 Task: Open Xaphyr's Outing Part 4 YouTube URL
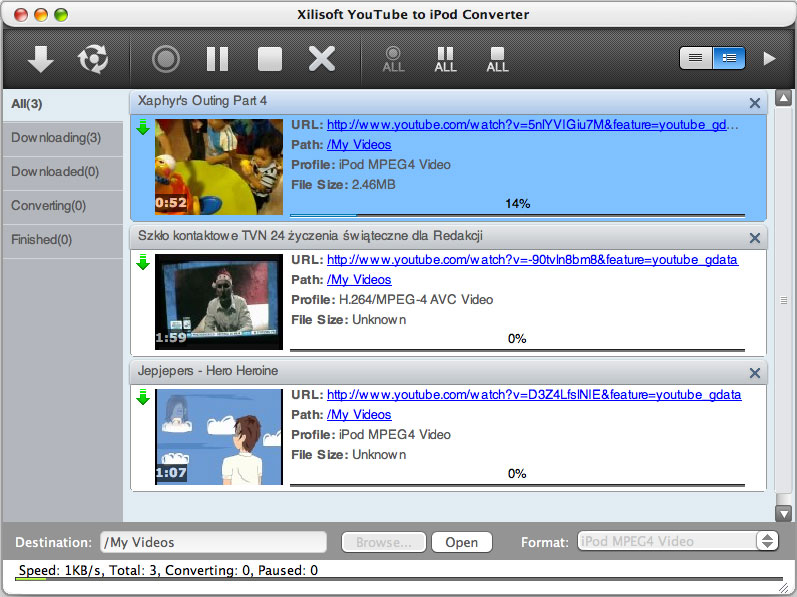[x=533, y=126]
